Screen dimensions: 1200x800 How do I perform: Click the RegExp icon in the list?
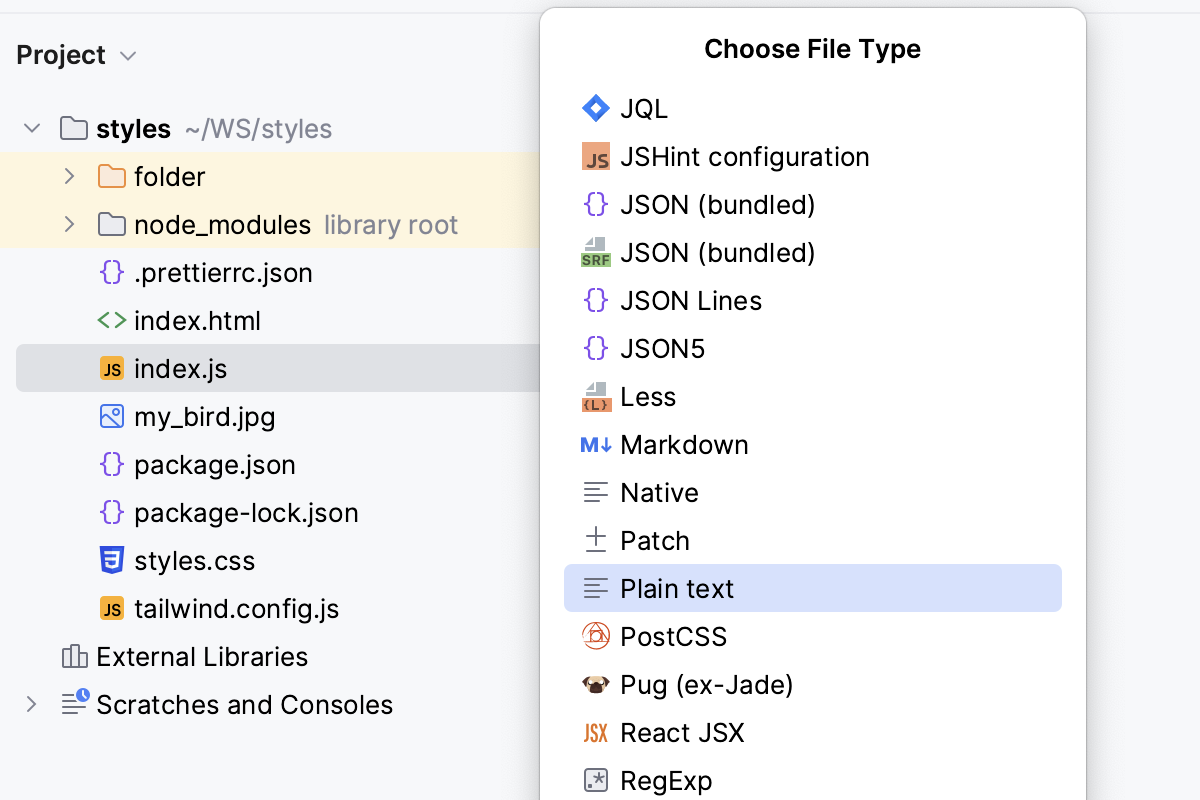pos(596,780)
